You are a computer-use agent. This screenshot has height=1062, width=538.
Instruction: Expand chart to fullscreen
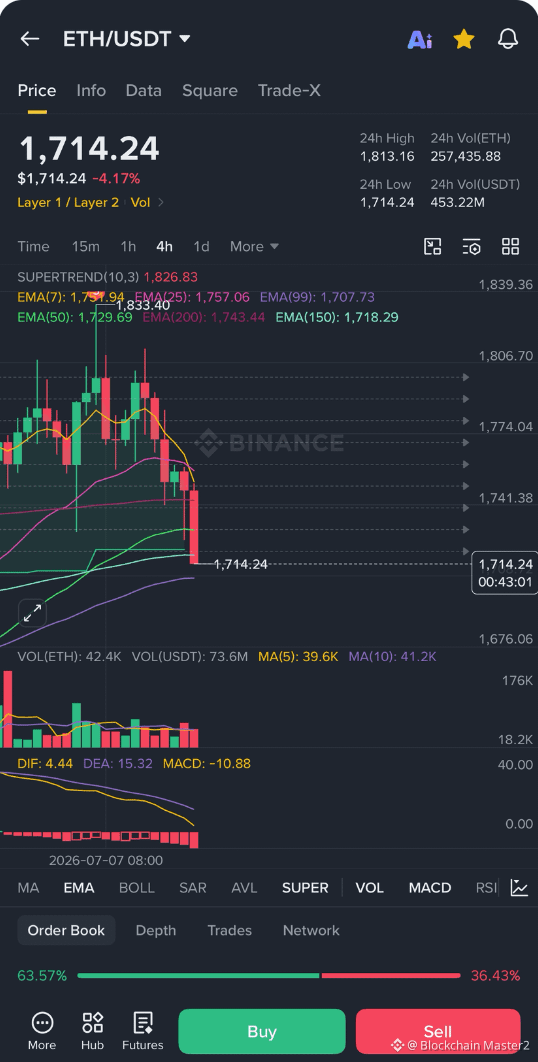[x=32, y=614]
